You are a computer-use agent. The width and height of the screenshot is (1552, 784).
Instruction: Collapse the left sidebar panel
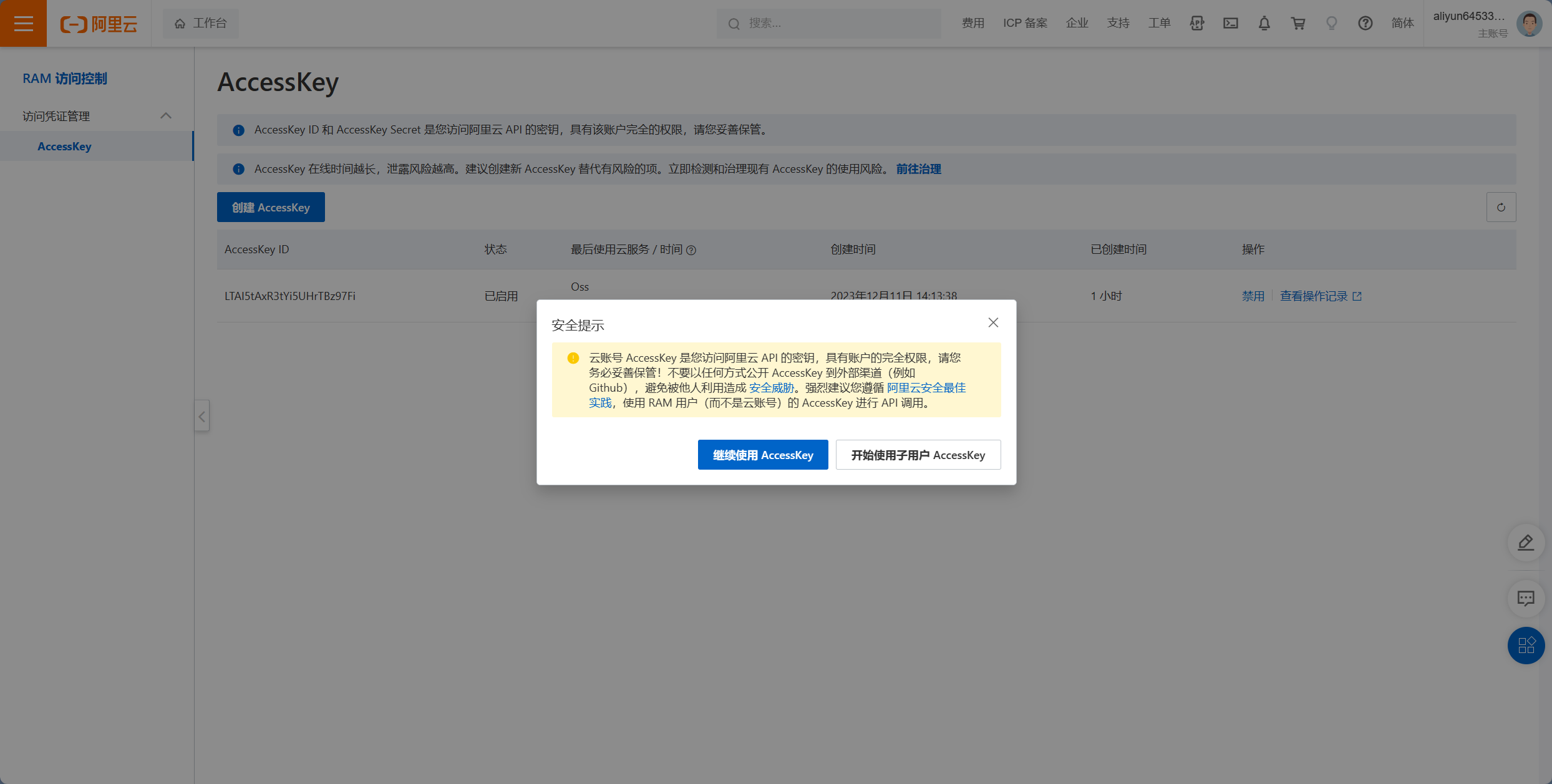click(201, 416)
